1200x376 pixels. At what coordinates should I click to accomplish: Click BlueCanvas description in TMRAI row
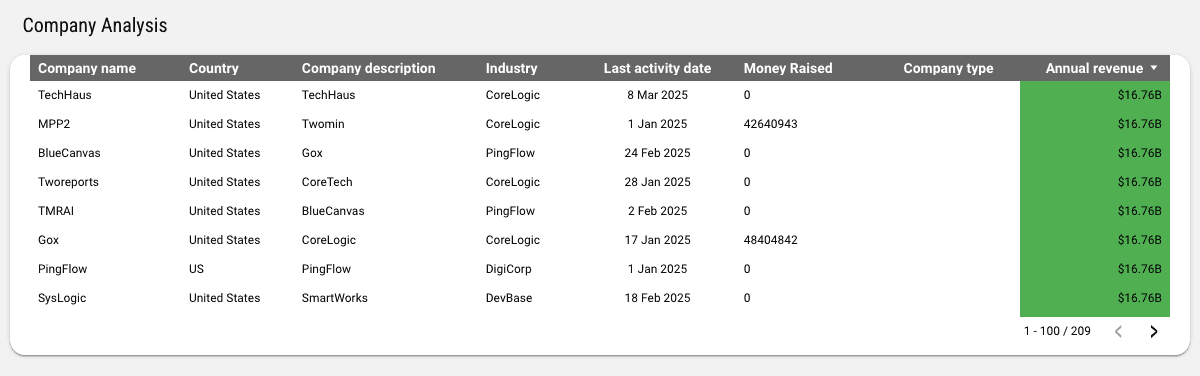333,211
